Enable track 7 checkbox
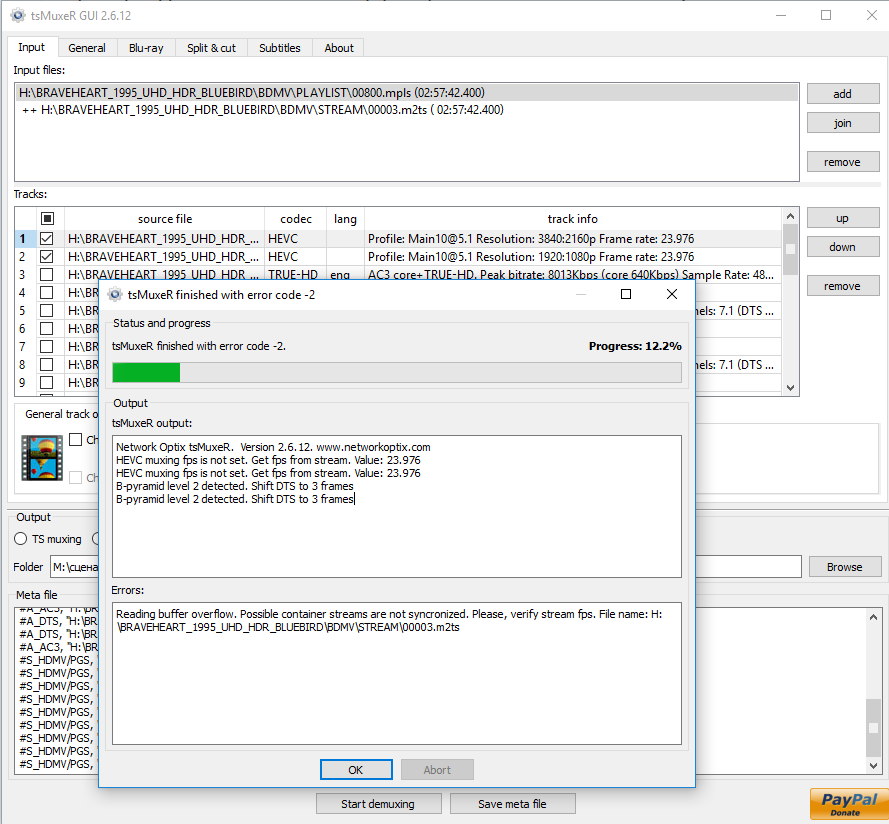Viewport: 889px width, 824px height. 46,346
